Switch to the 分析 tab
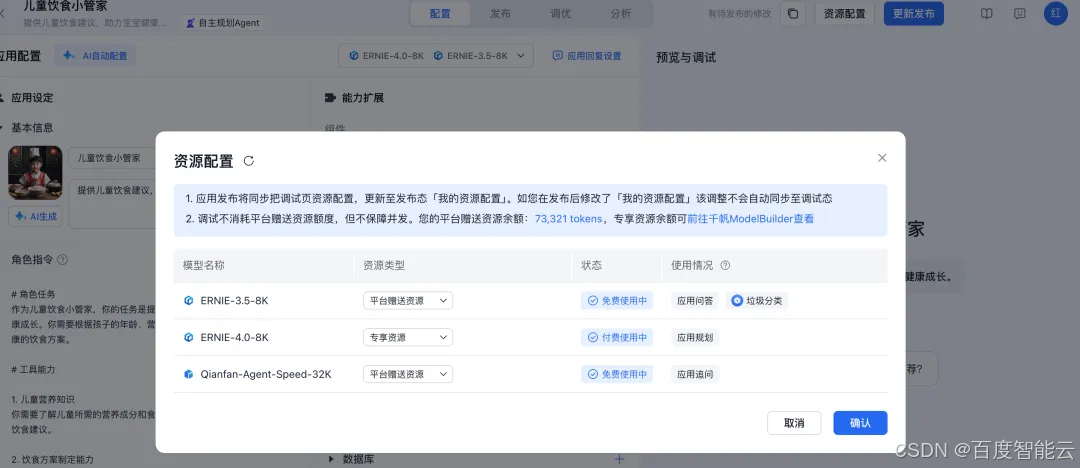This screenshot has width=1080, height=468. tap(621, 14)
